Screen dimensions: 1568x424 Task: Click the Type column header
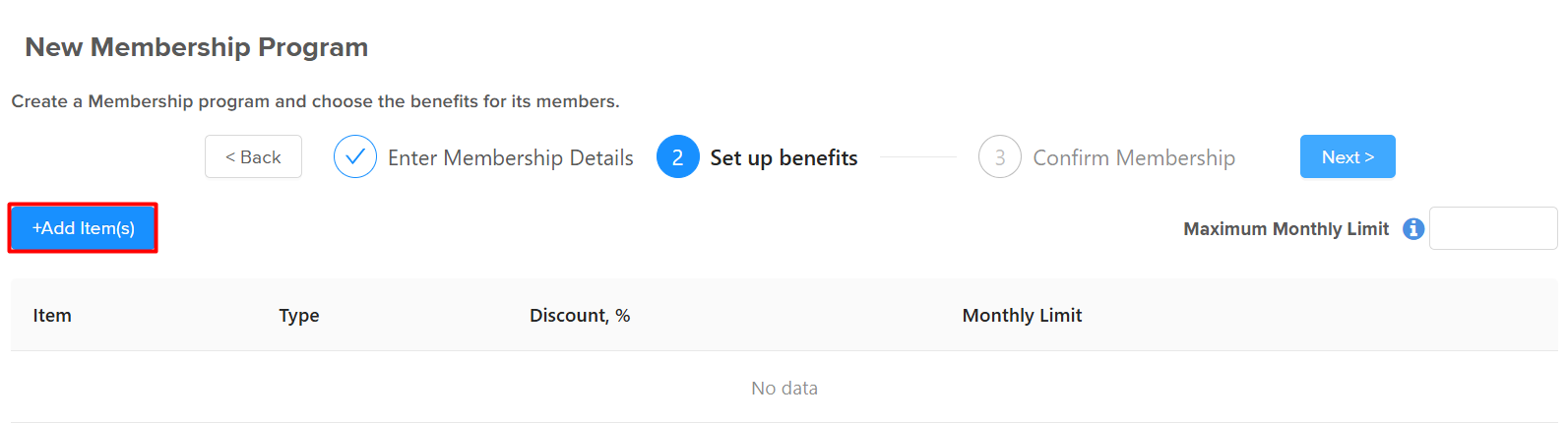click(299, 315)
